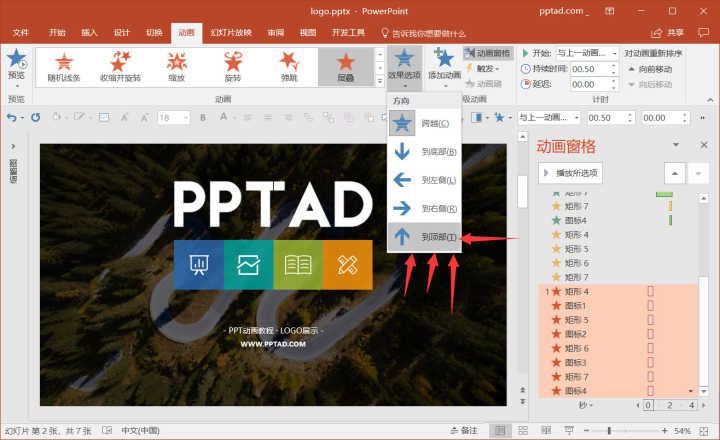Toggle the 备注 notes pane
The width and height of the screenshot is (720, 440).
click(463, 431)
